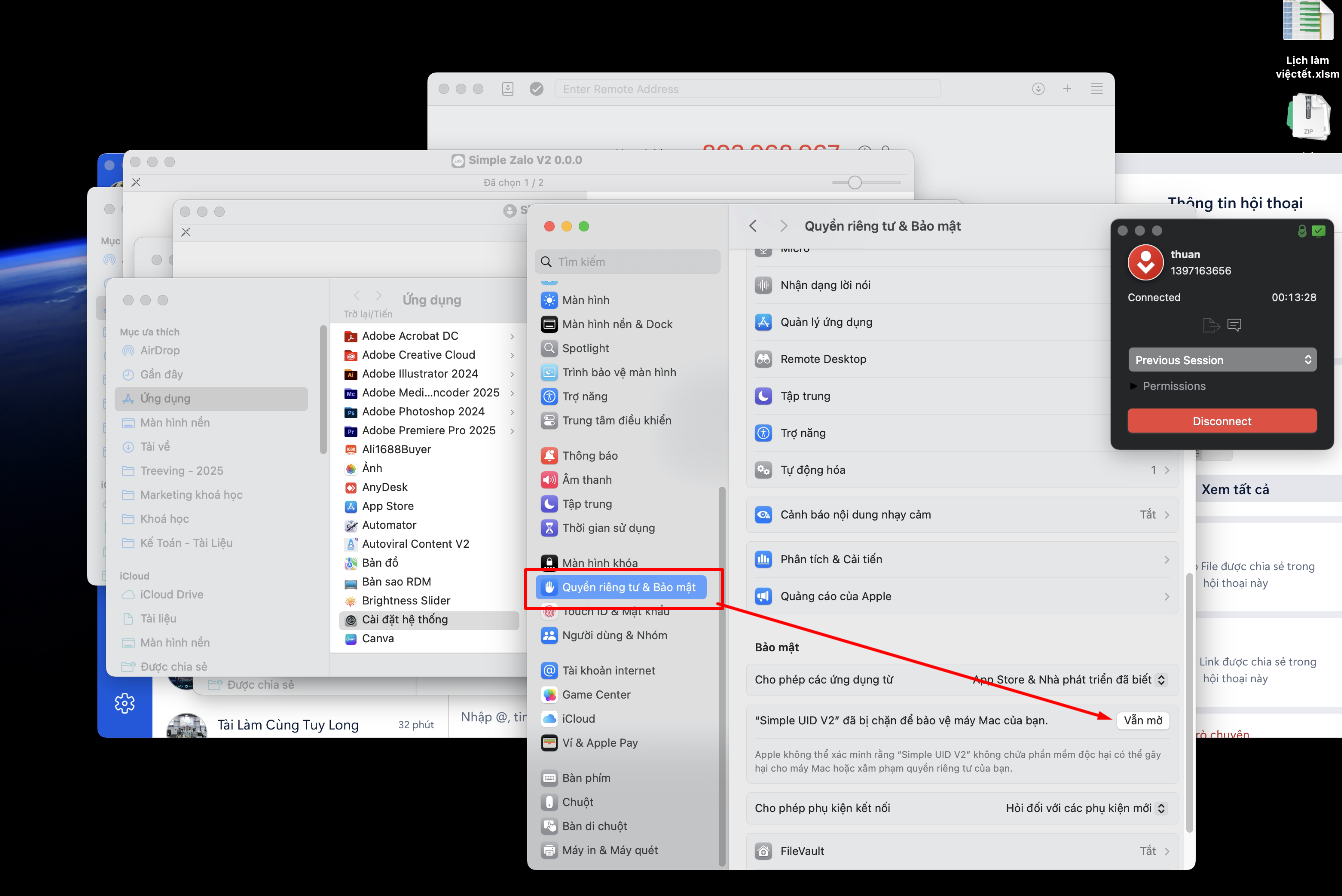Click Vẫn mở button for Simple UID V2
Viewport: 1342px width, 896px height.
(1143, 720)
